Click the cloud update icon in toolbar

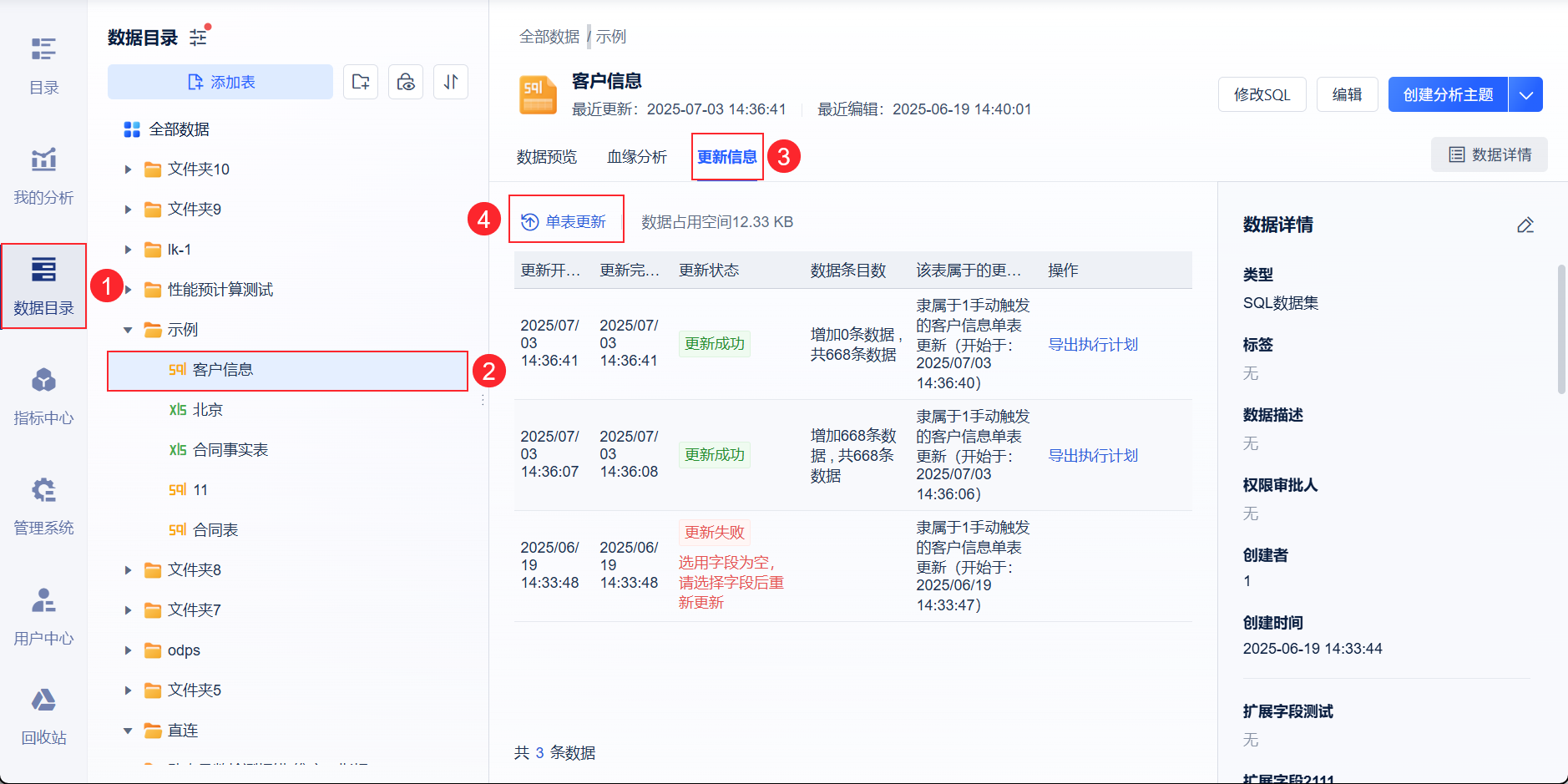point(406,82)
